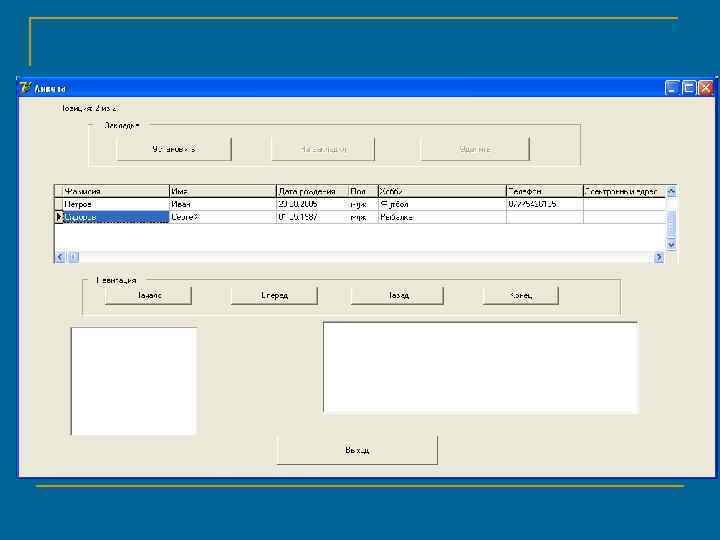The image size is (720, 540).
Task: Click the birth date cell in Петров row
Action: (312, 204)
